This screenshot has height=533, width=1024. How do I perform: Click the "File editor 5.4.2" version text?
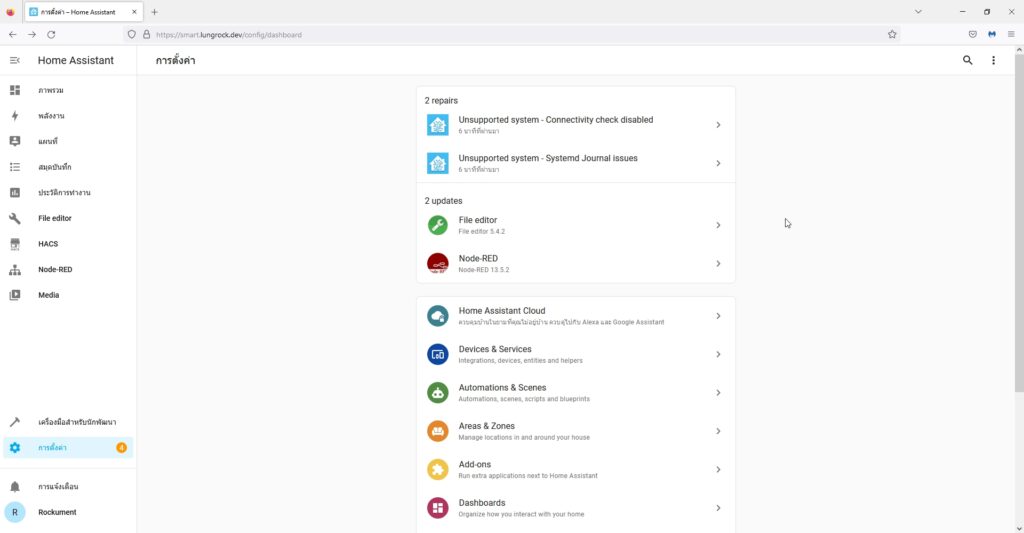(x=482, y=231)
